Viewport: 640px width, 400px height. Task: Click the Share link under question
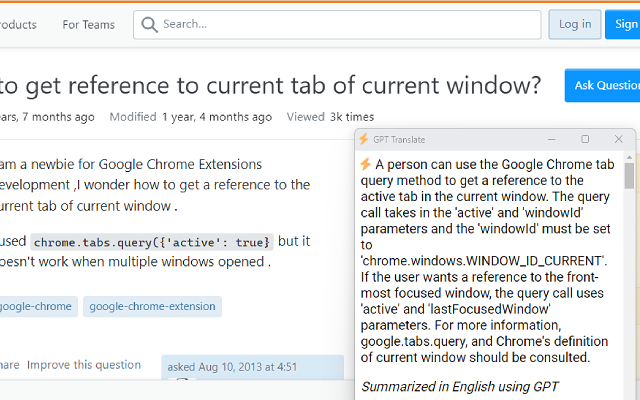[9, 365]
